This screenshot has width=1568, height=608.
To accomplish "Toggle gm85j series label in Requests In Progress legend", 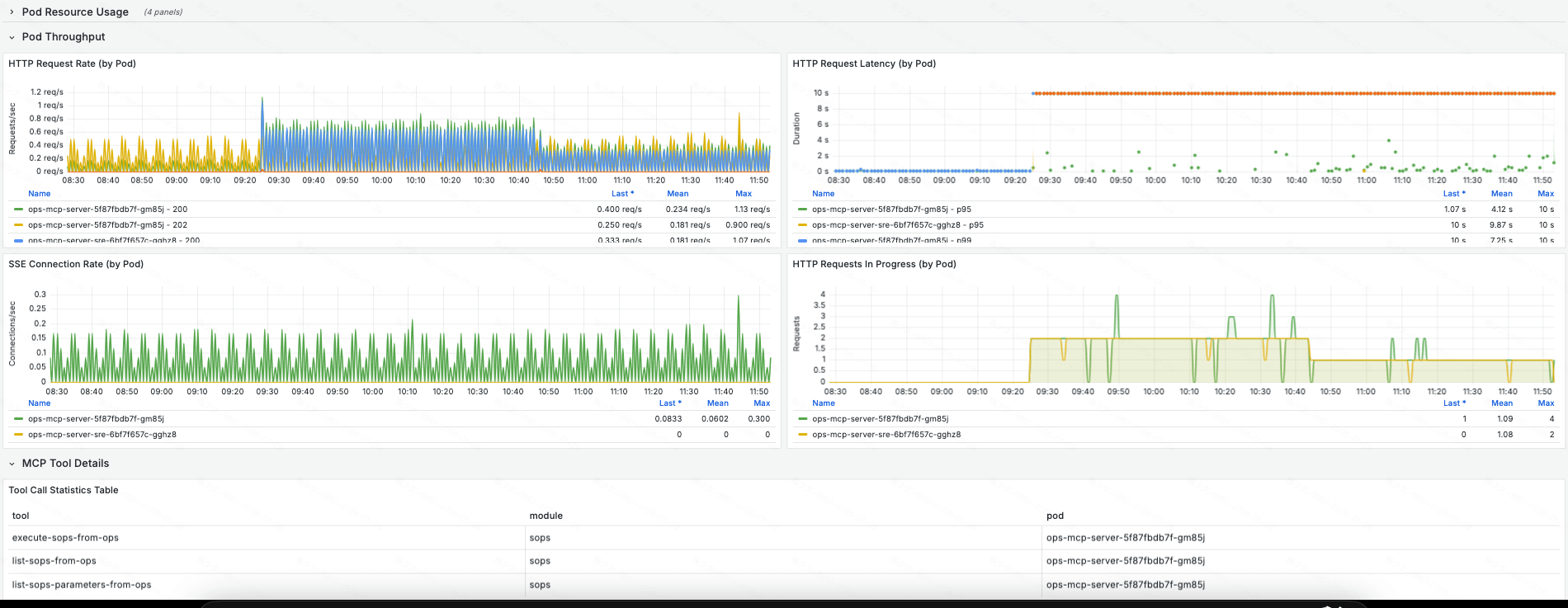I will click(880, 419).
